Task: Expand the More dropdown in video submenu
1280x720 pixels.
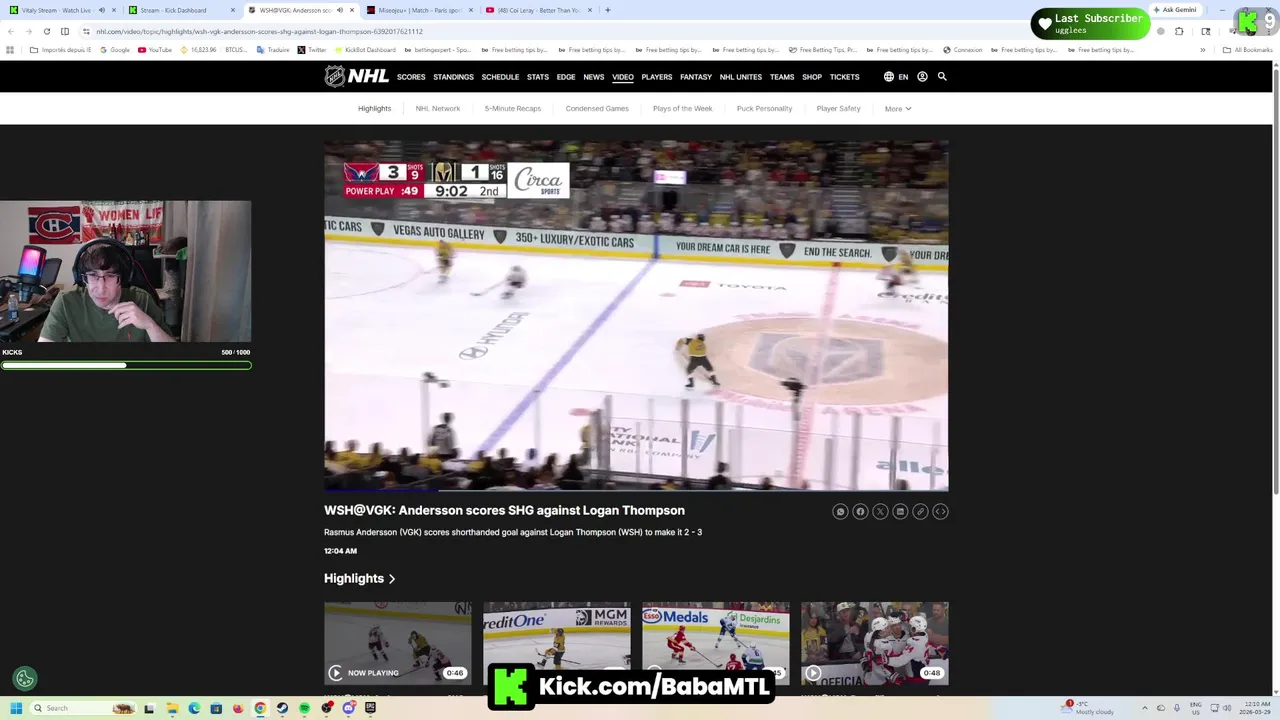Action: [x=898, y=108]
